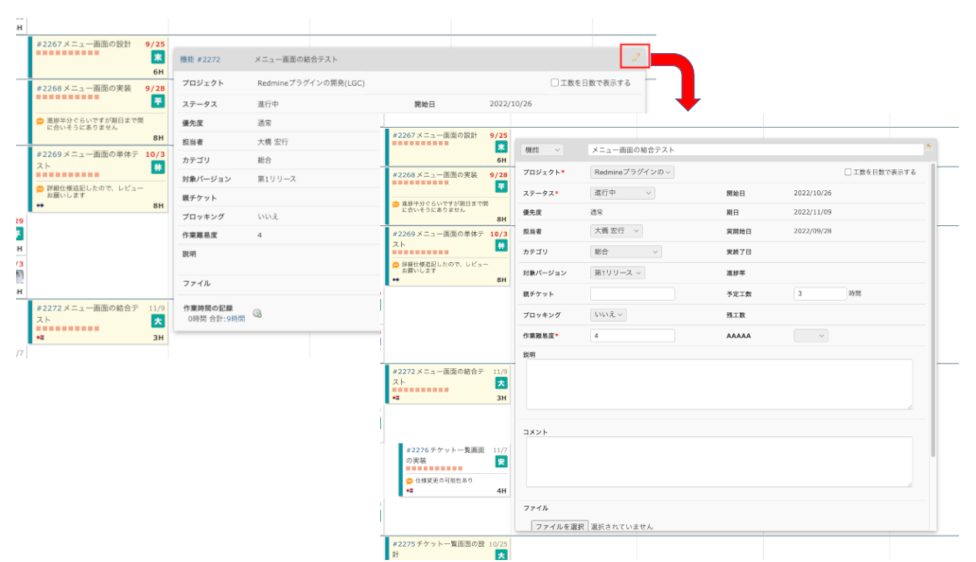Click the orange comment icon on ticket #2276
976x562 pixels.
click(x=410, y=480)
